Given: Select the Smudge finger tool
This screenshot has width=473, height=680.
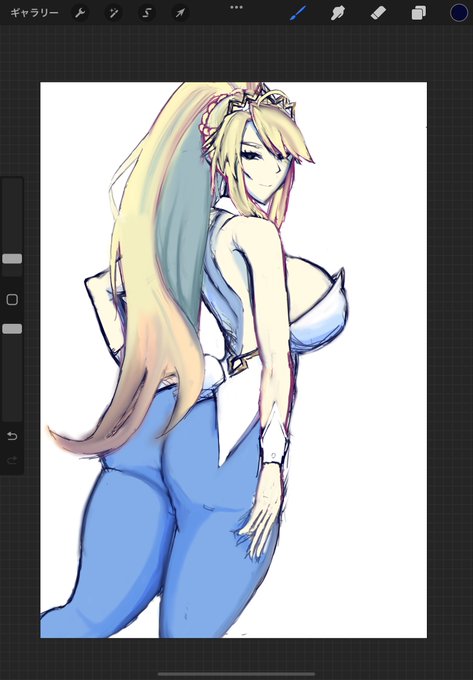Looking at the screenshot, I should coord(337,13).
